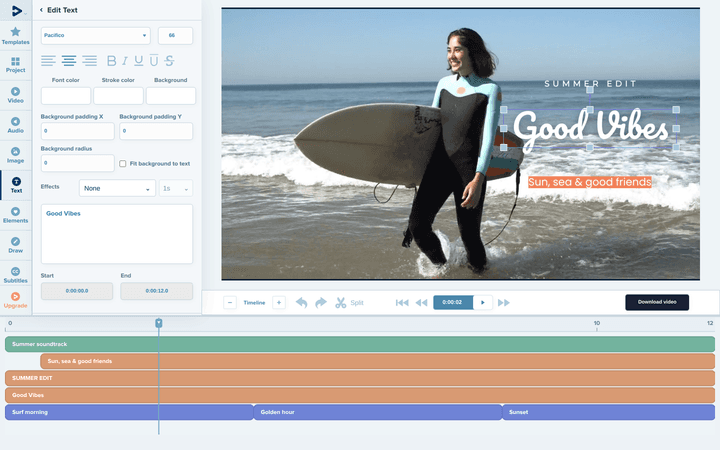Pick the Stroke color swatch

[x=118, y=96]
